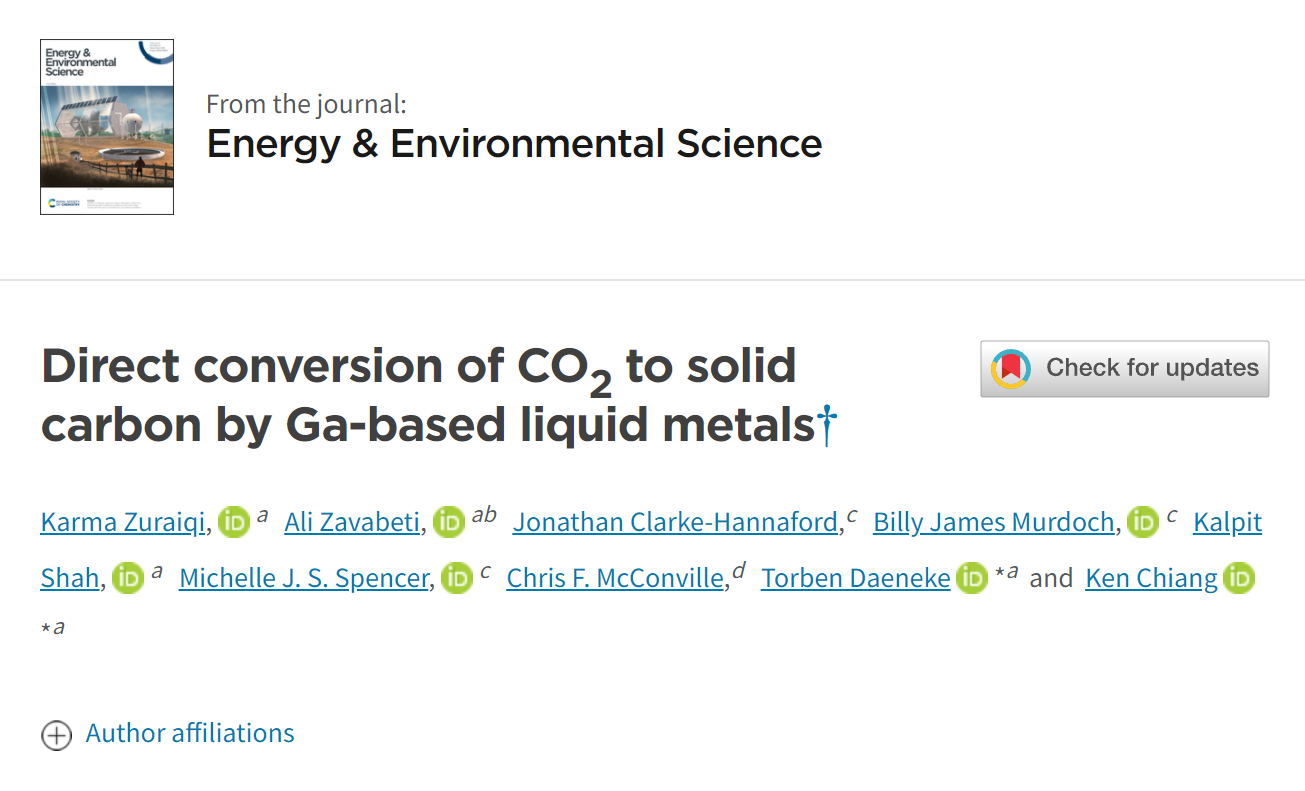Click Michelle J. S. Spencer's ORCID icon
Image resolution: width=1305 pixels, height=791 pixels.
click(x=457, y=578)
